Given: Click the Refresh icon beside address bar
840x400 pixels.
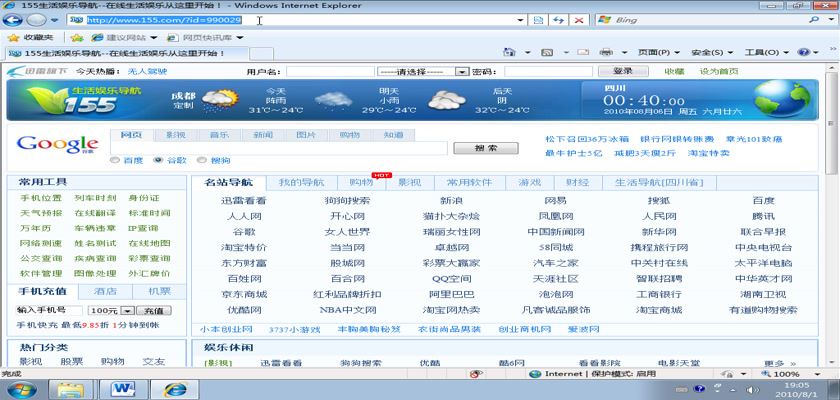Looking at the screenshot, I should point(559,19).
